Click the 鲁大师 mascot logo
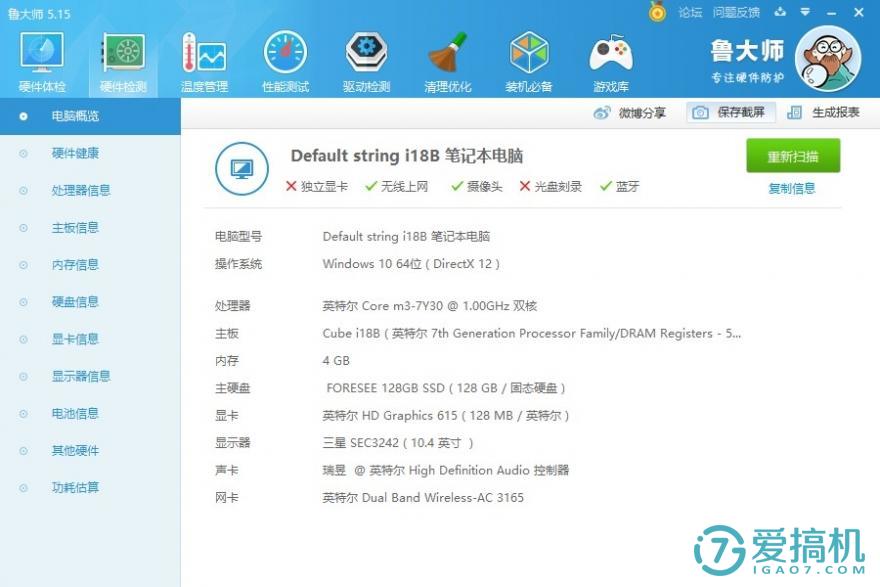This screenshot has height=587, width=880. pyautogui.click(x=829, y=58)
